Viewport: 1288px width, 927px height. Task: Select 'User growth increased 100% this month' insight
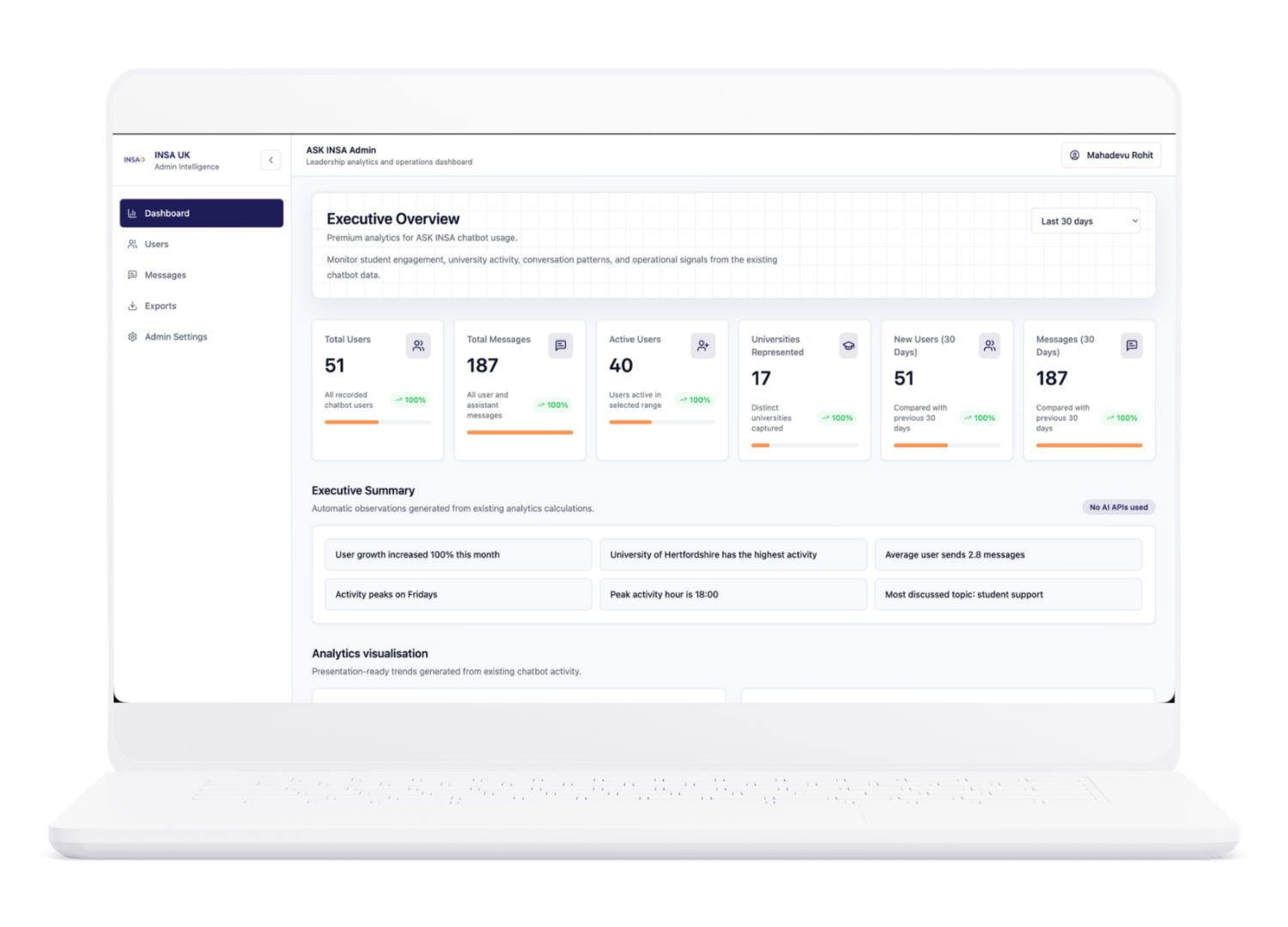coord(459,554)
